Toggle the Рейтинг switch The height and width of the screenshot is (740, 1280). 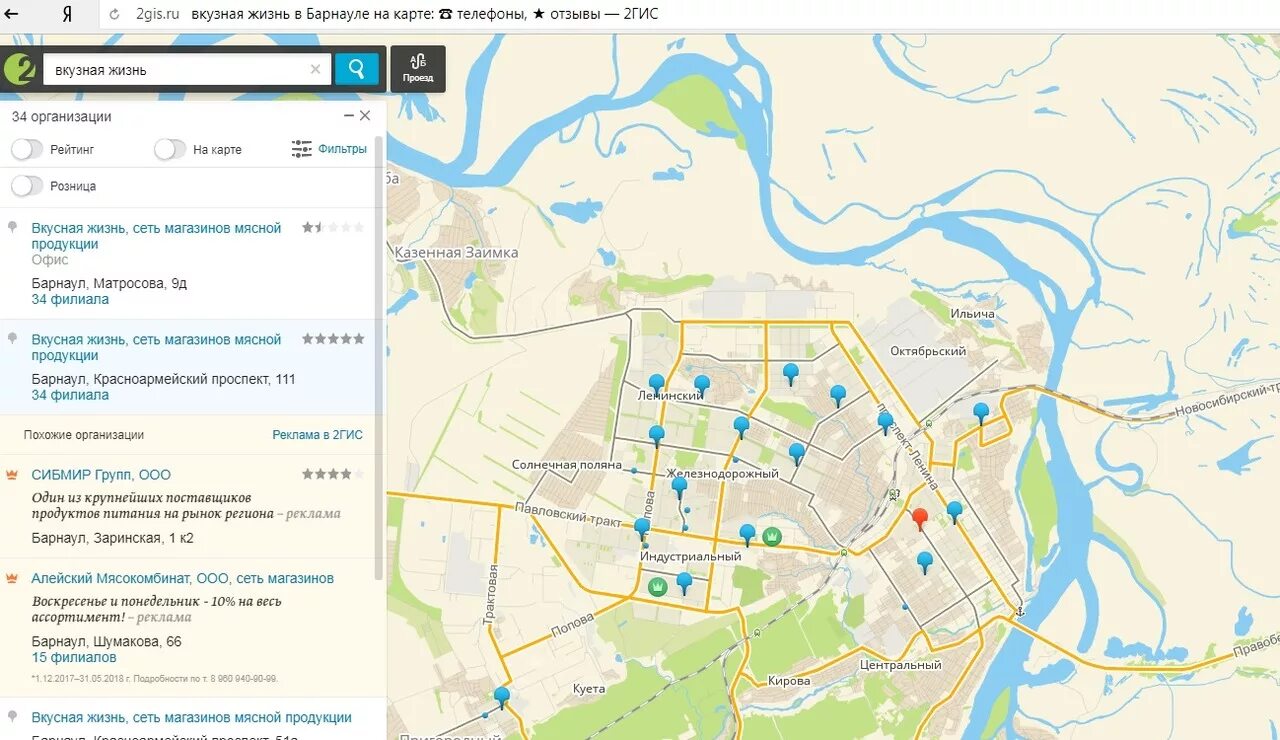click(x=27, y=149)
